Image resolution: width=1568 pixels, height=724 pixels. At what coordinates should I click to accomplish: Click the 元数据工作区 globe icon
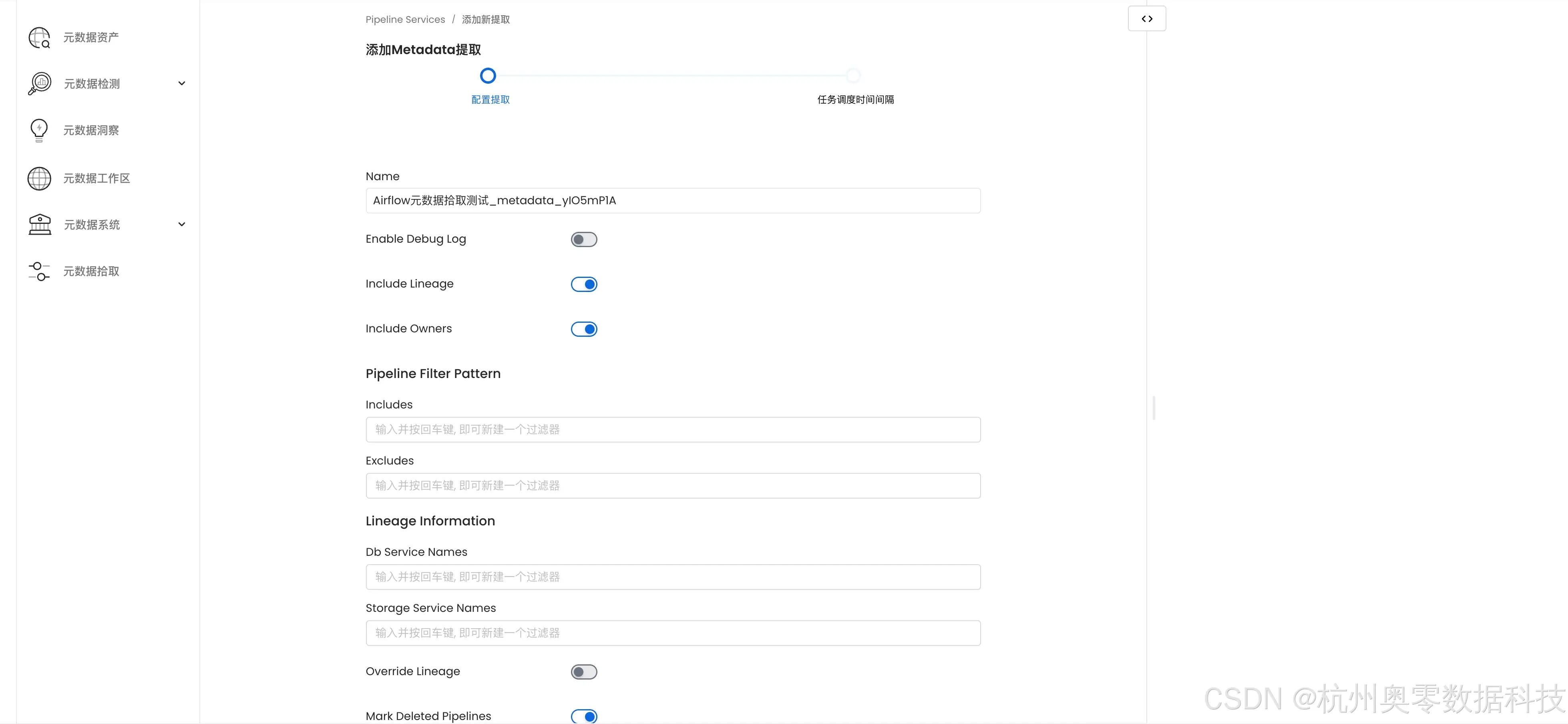point(40,179)
